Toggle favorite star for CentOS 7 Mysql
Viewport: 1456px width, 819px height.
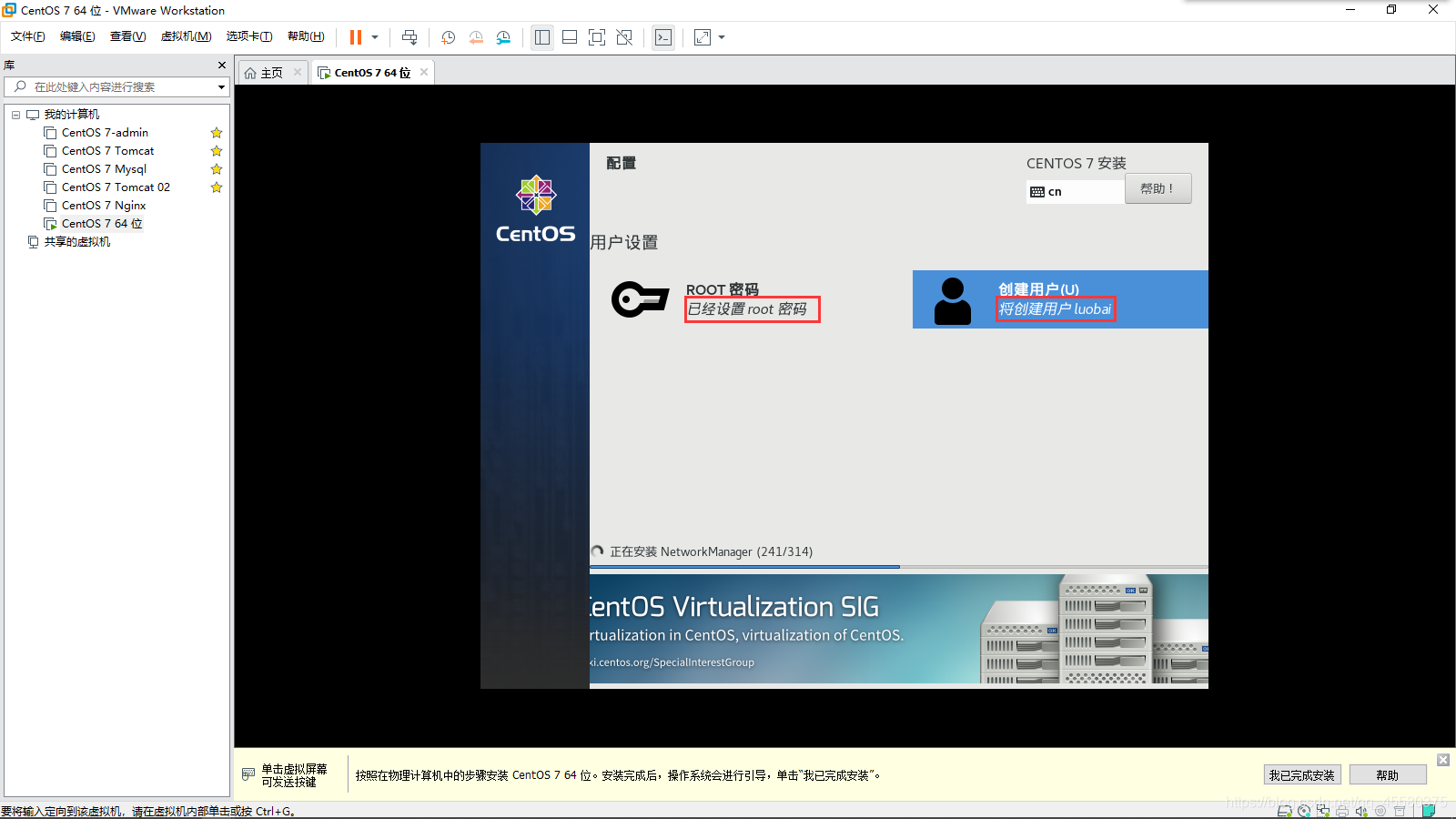click(217, 169)
